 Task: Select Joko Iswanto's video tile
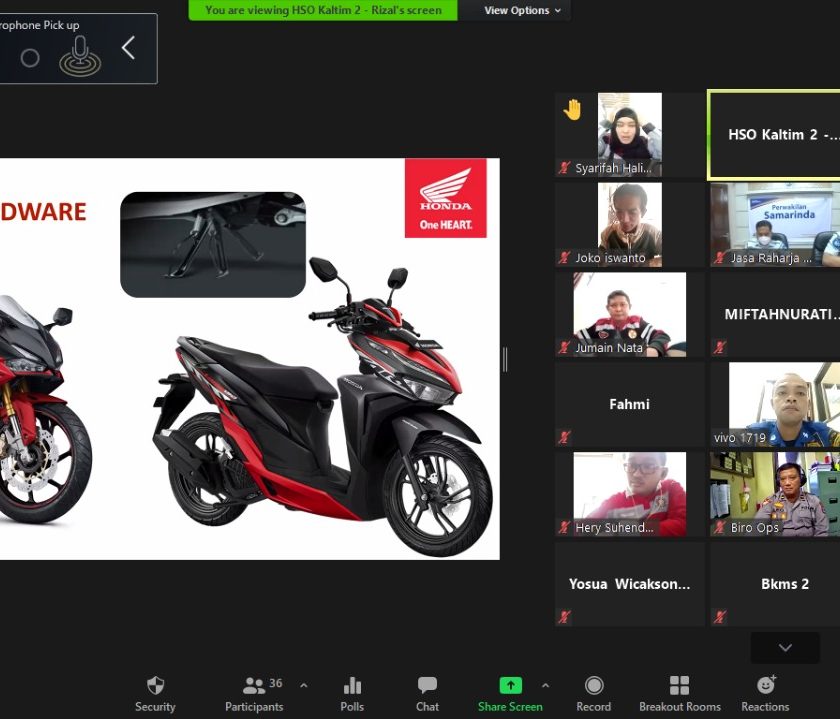[x=629, y=224]
